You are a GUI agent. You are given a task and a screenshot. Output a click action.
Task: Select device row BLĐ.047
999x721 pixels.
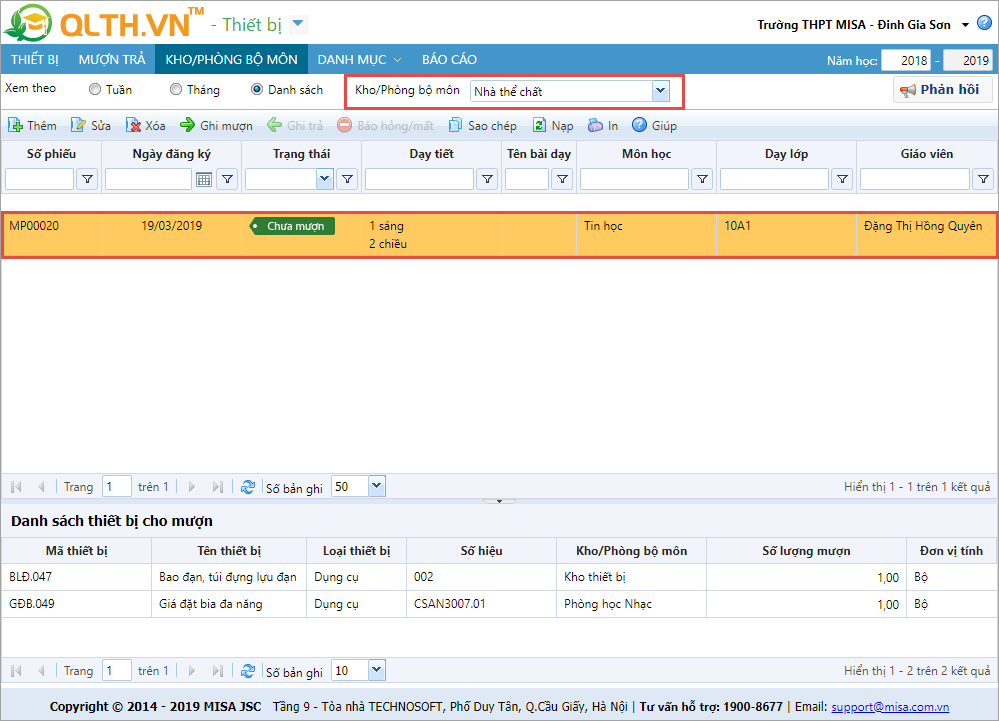[x=499, y=577]
